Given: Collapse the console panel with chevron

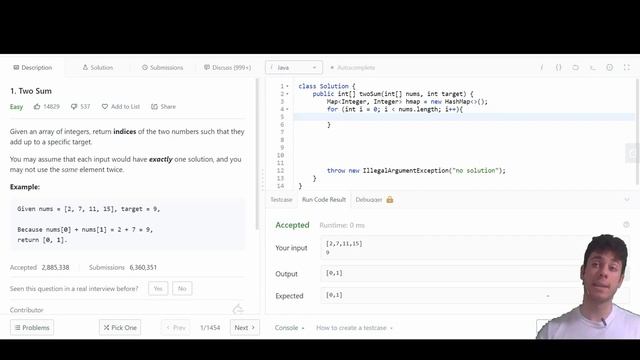Looking at the screenshot, I should 627,200.
